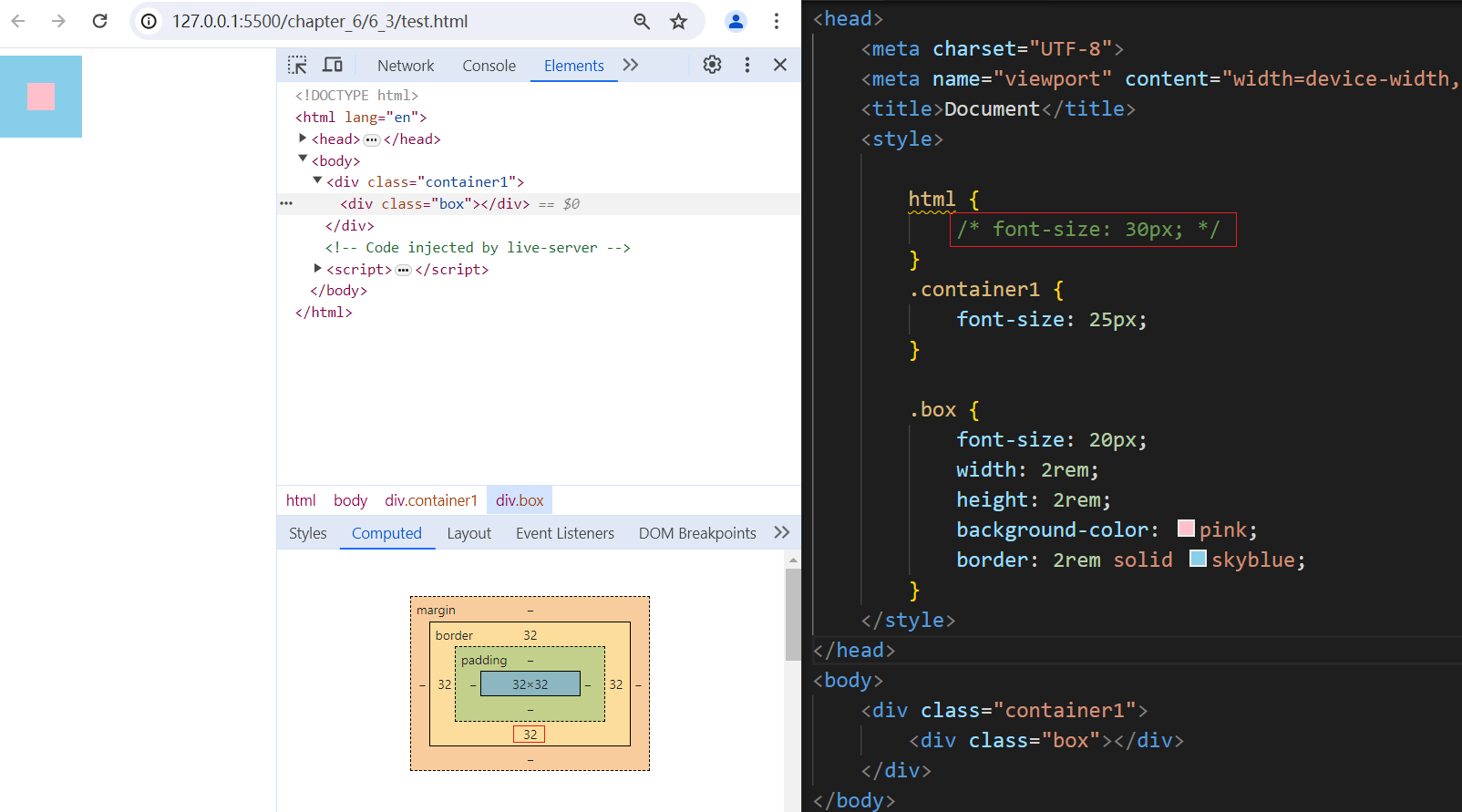Switch to the Network tab

click(x=406, y=66)
